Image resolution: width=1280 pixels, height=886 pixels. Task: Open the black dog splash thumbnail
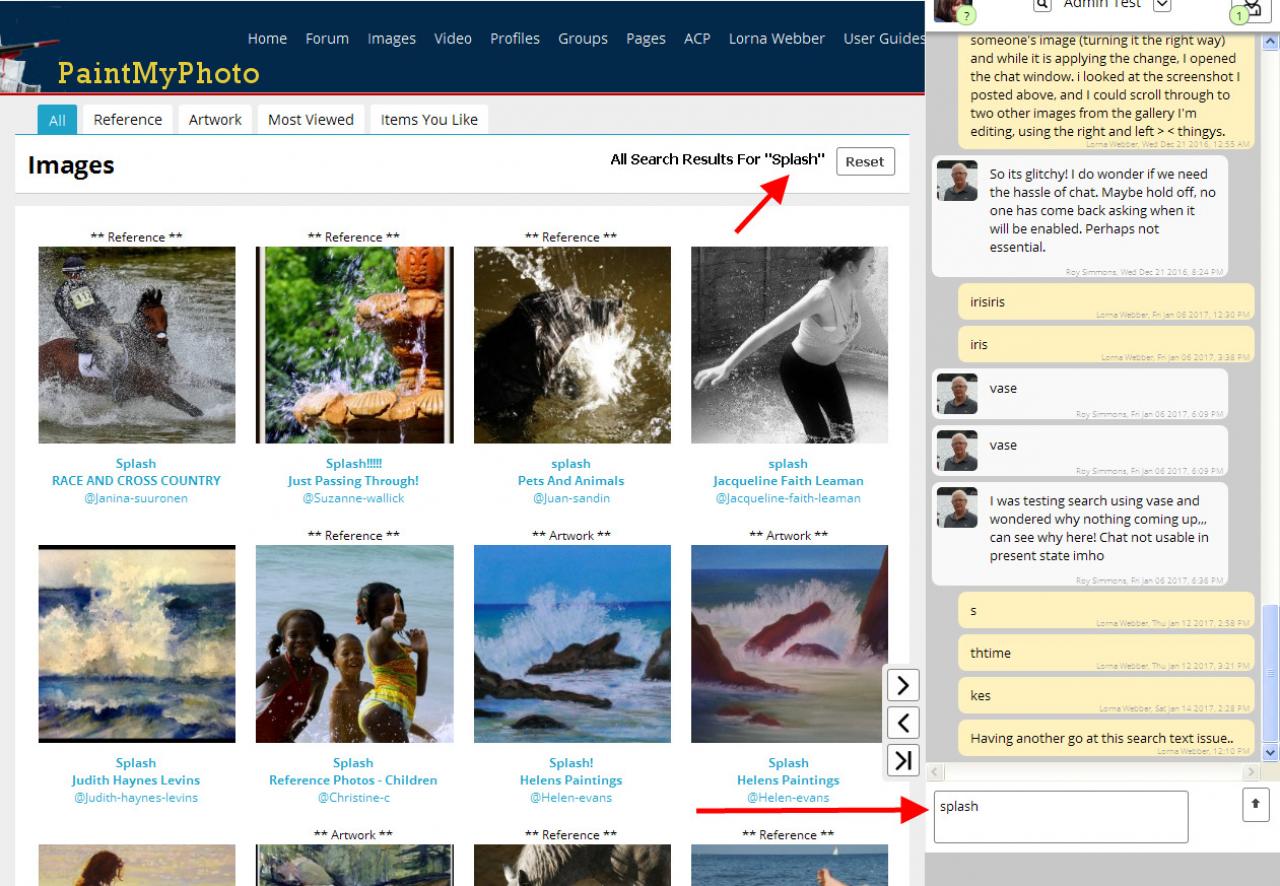coord(572,345)
